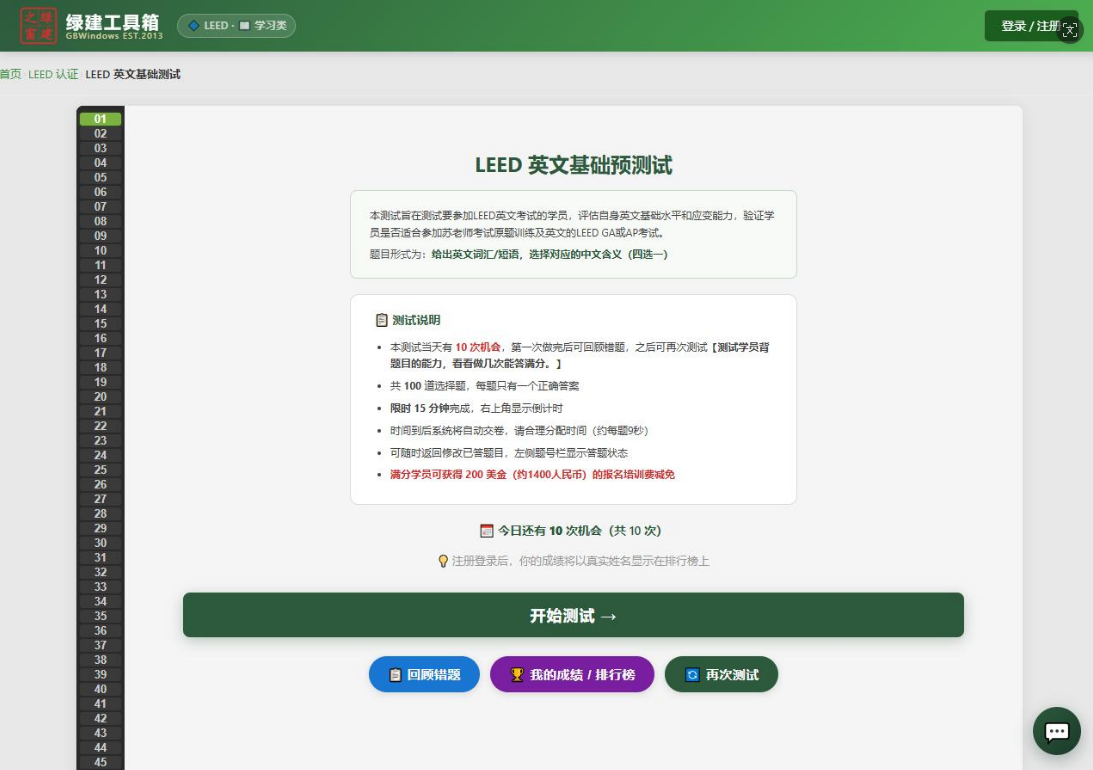Go to question 20 in sidebar
The height and width of the screenshot is (770, 1093).
tap(100, 397)
